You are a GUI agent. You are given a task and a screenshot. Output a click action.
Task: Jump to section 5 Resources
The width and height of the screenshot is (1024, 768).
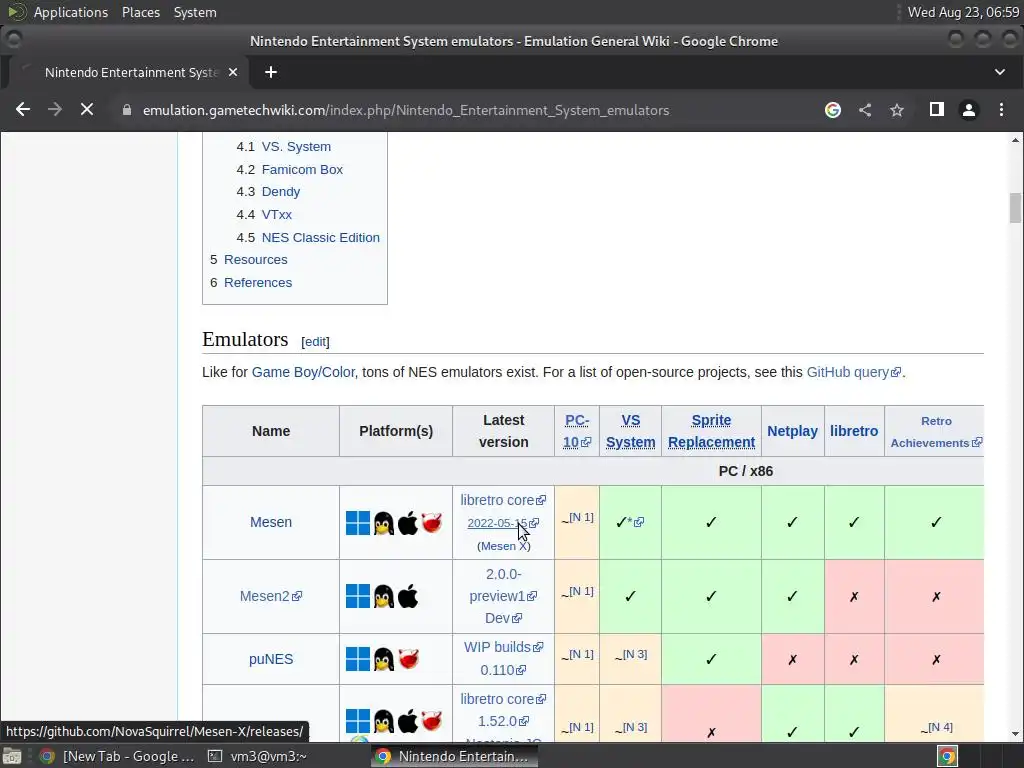coord(255,260)
